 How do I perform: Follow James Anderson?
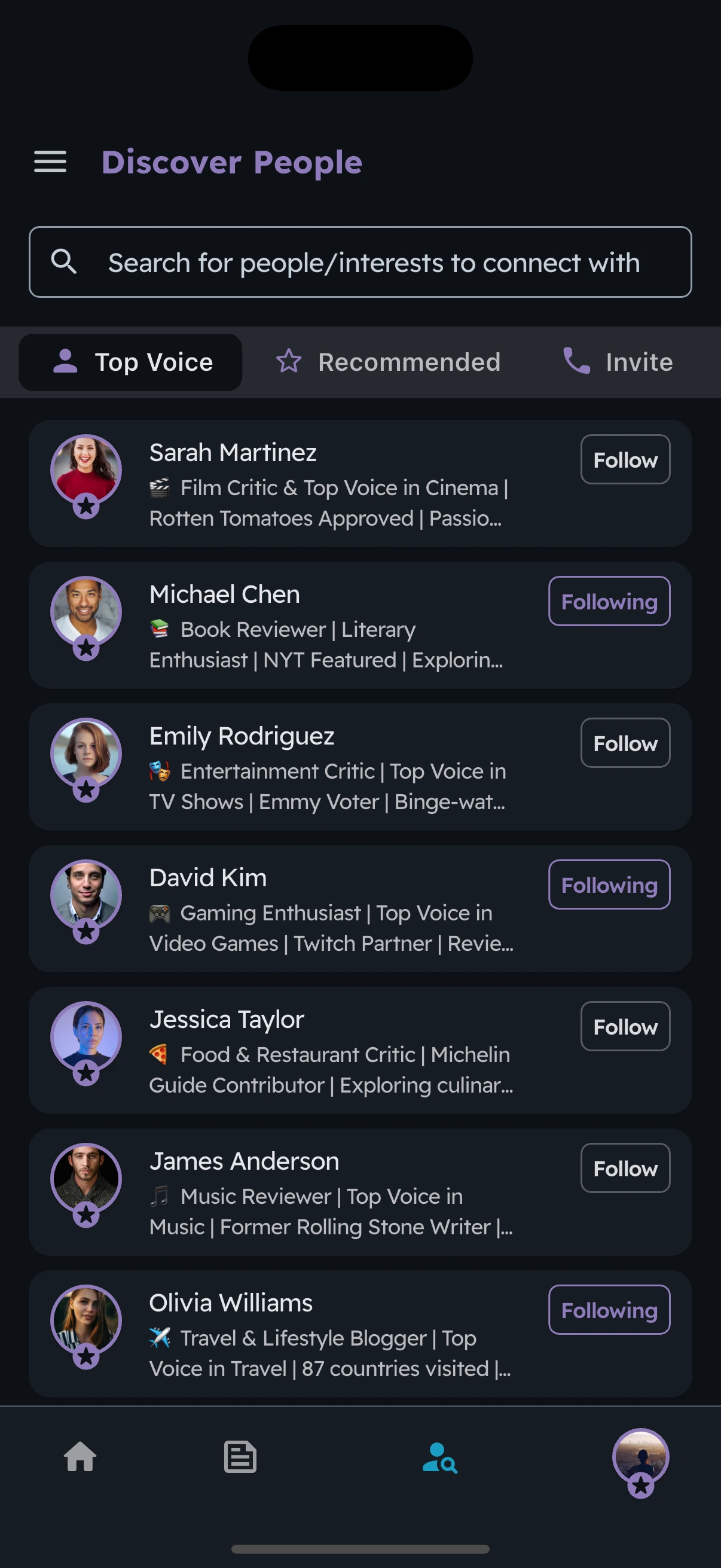click(x=625, y=1168)
